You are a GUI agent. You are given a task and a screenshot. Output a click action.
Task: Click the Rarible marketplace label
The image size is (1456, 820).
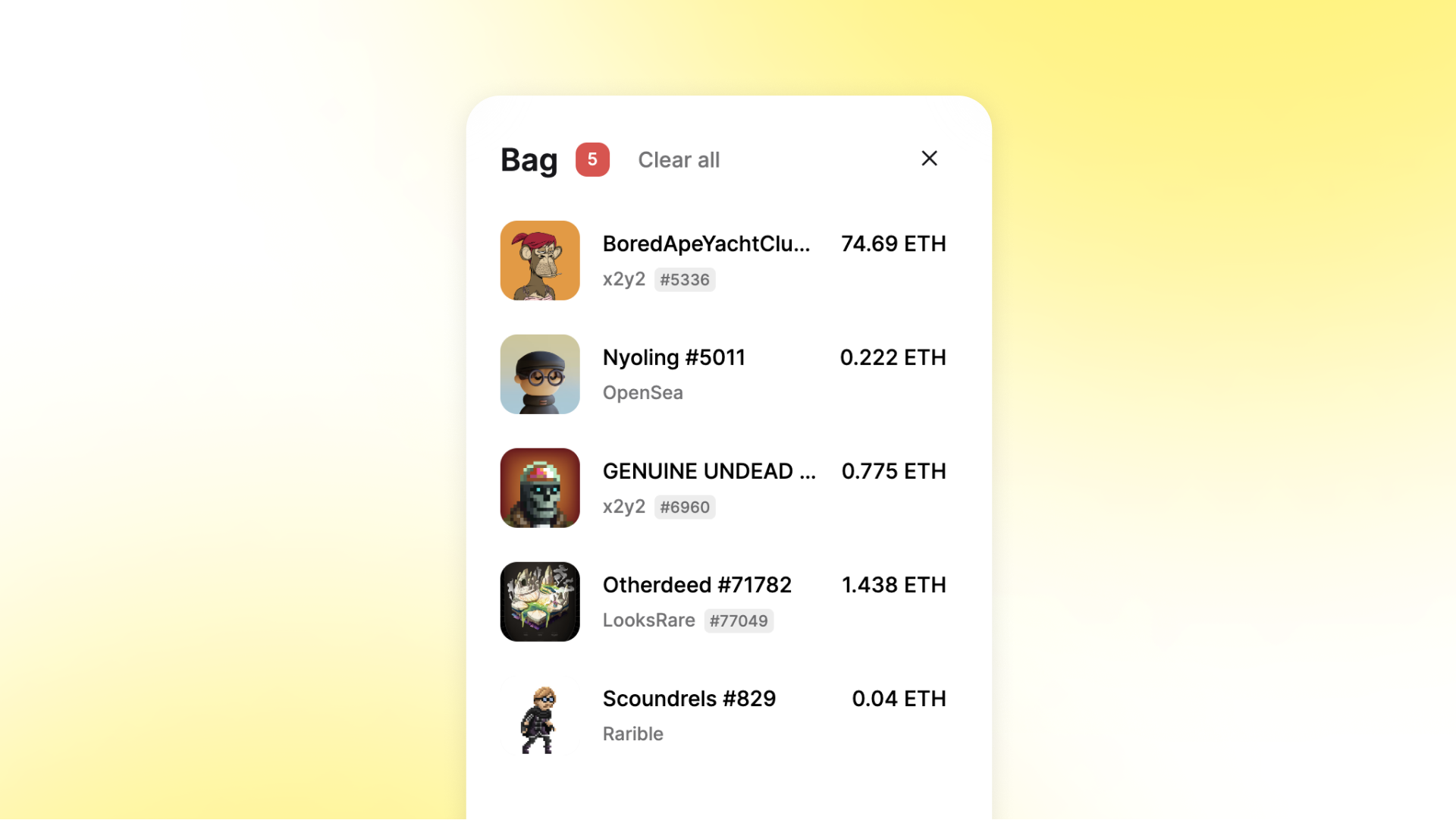pyautogui.click(x=633, y=734)
